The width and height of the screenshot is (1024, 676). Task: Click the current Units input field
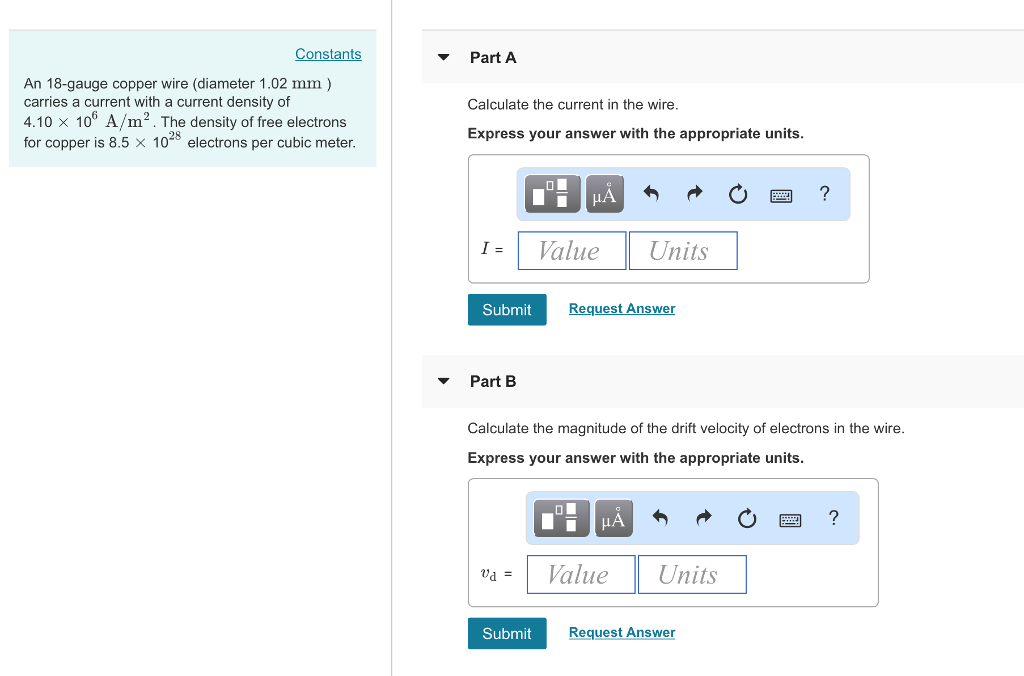683,251
